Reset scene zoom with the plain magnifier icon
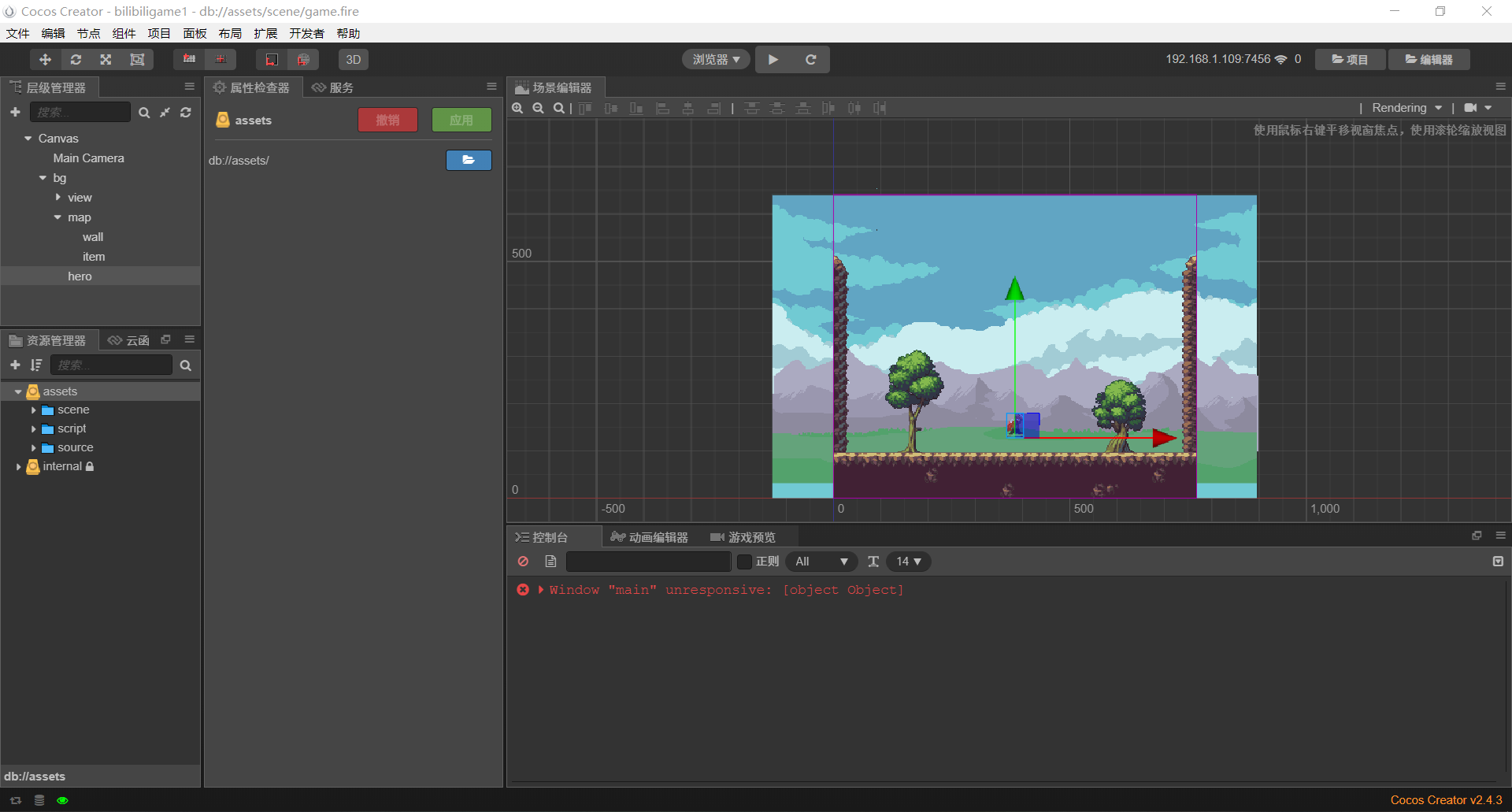The height and width of the screenshot is (812, 1512). (558, 108)
